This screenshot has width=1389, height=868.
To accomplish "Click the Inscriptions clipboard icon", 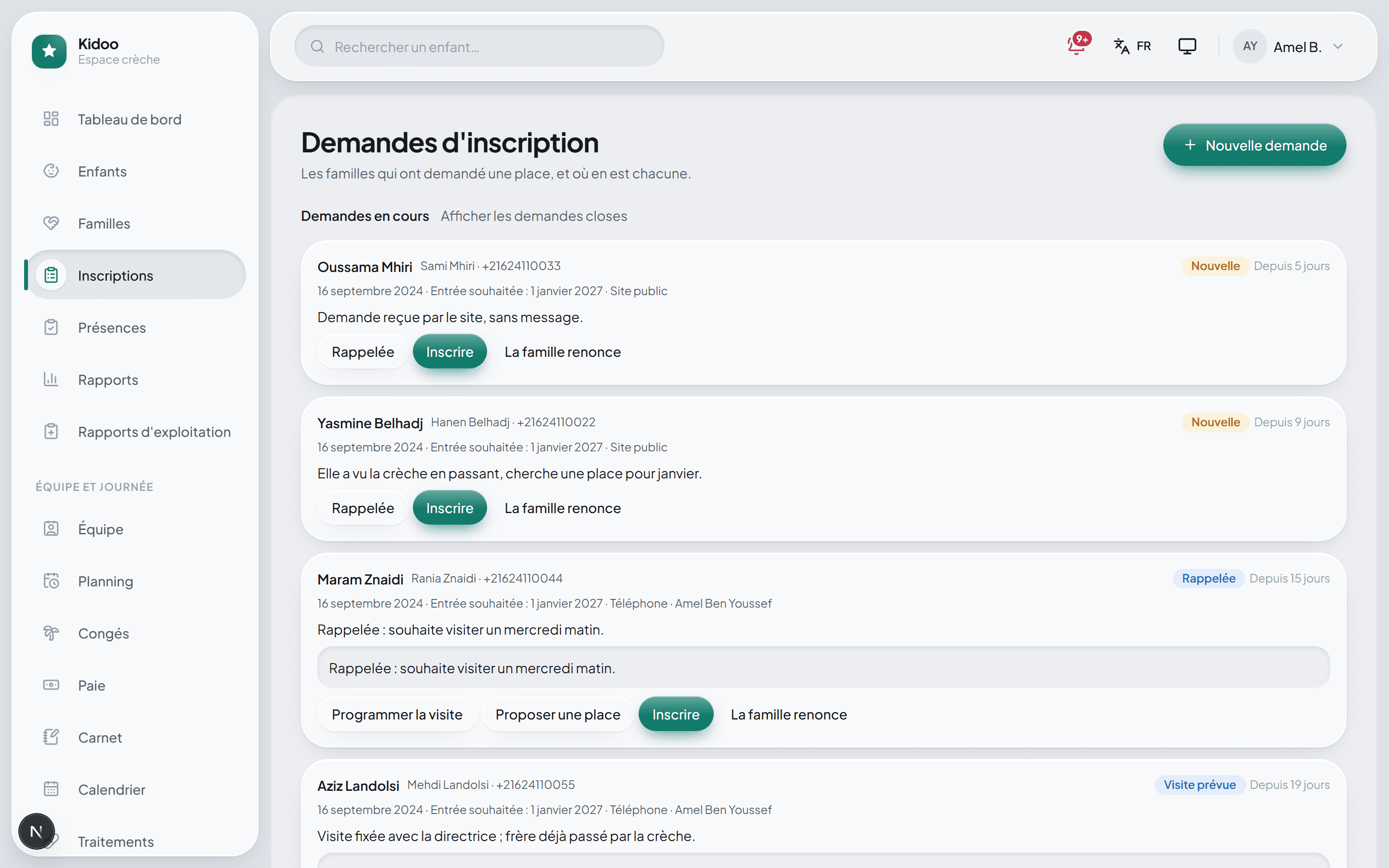I will (51, 275).
